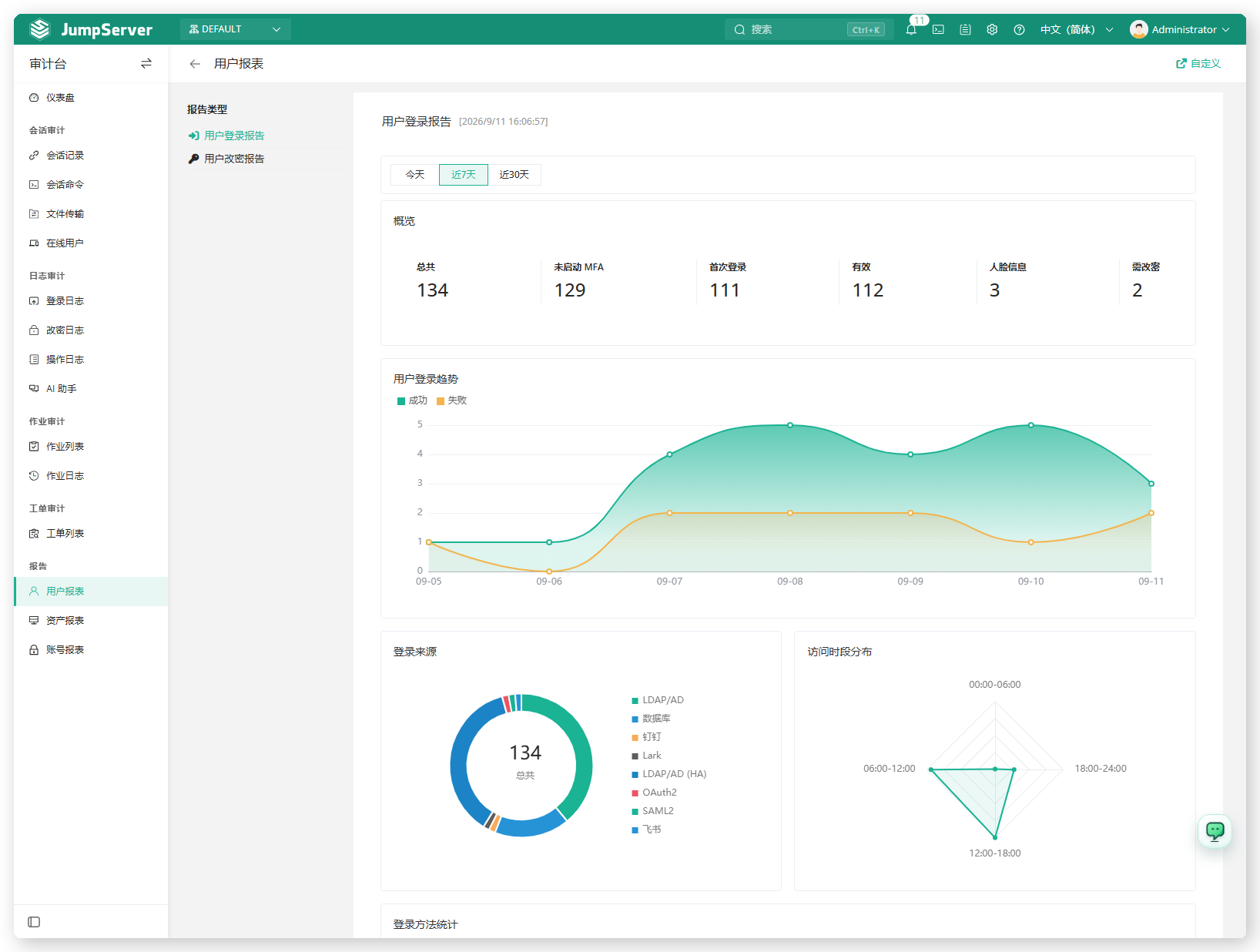The image size is (1260, 952).
Task: Collapse sidebar with bottom-left panel icon
Action: tap(34, 922)
